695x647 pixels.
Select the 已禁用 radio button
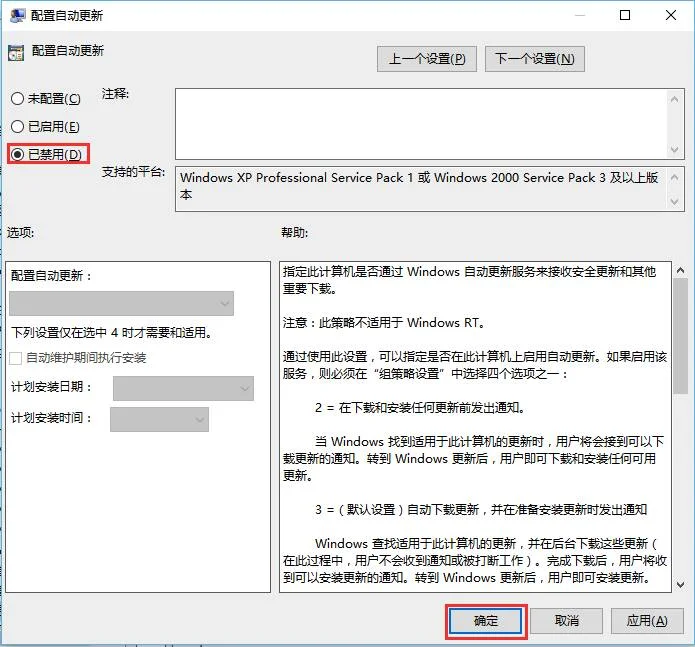click(17, 155)
